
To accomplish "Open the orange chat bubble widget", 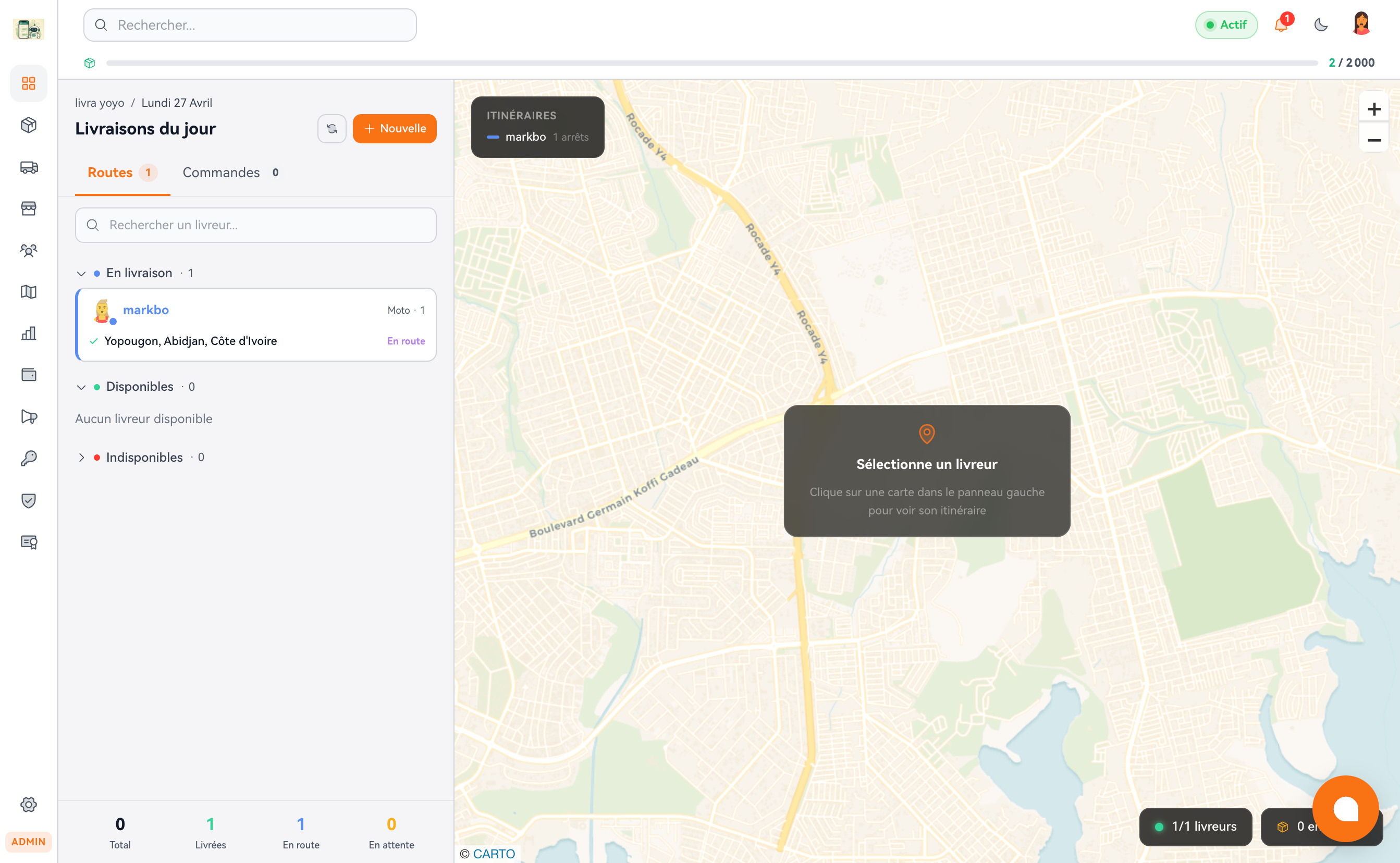I will click(x=1345, y=808).
